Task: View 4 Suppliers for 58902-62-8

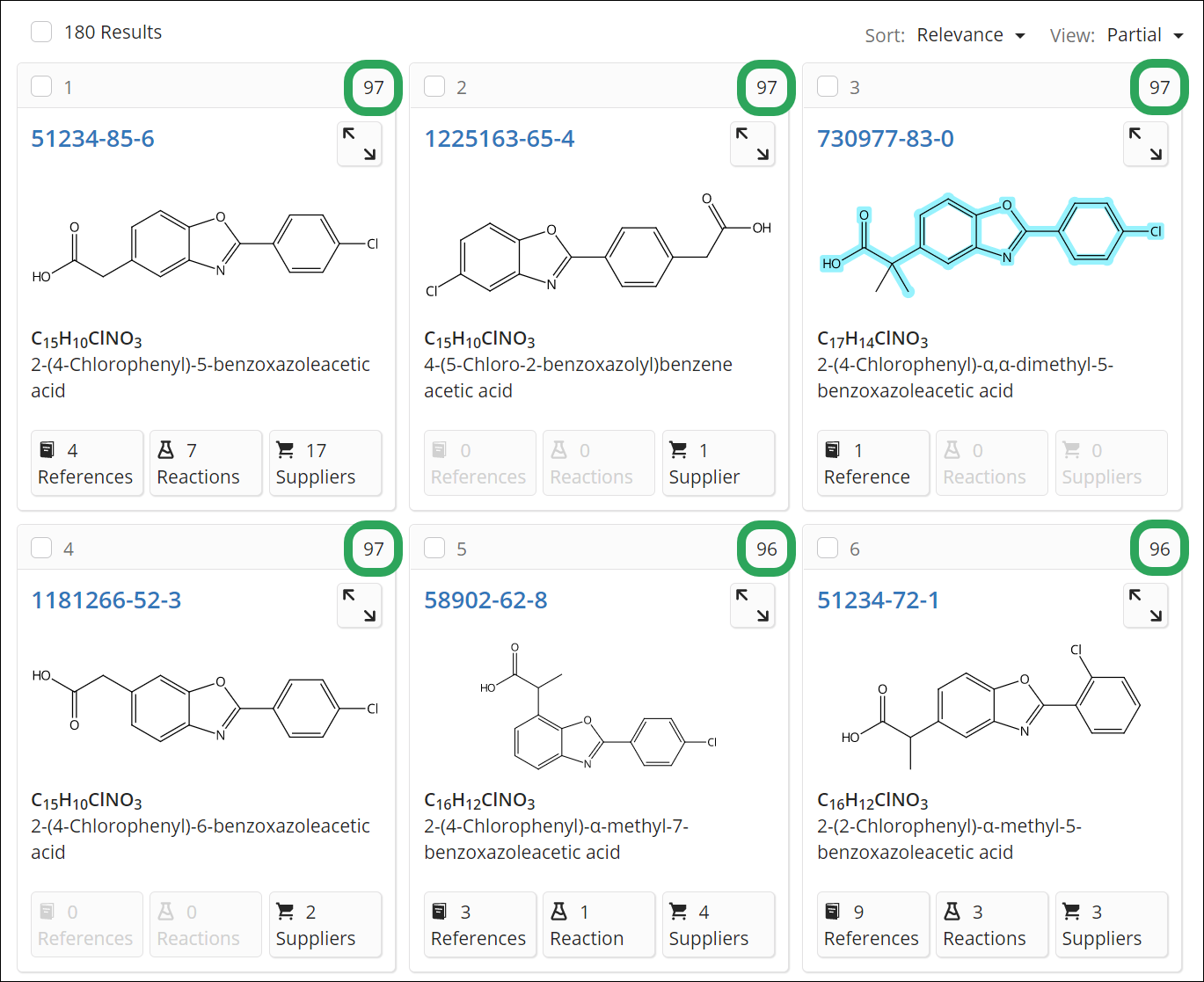Action: (719, 925)
